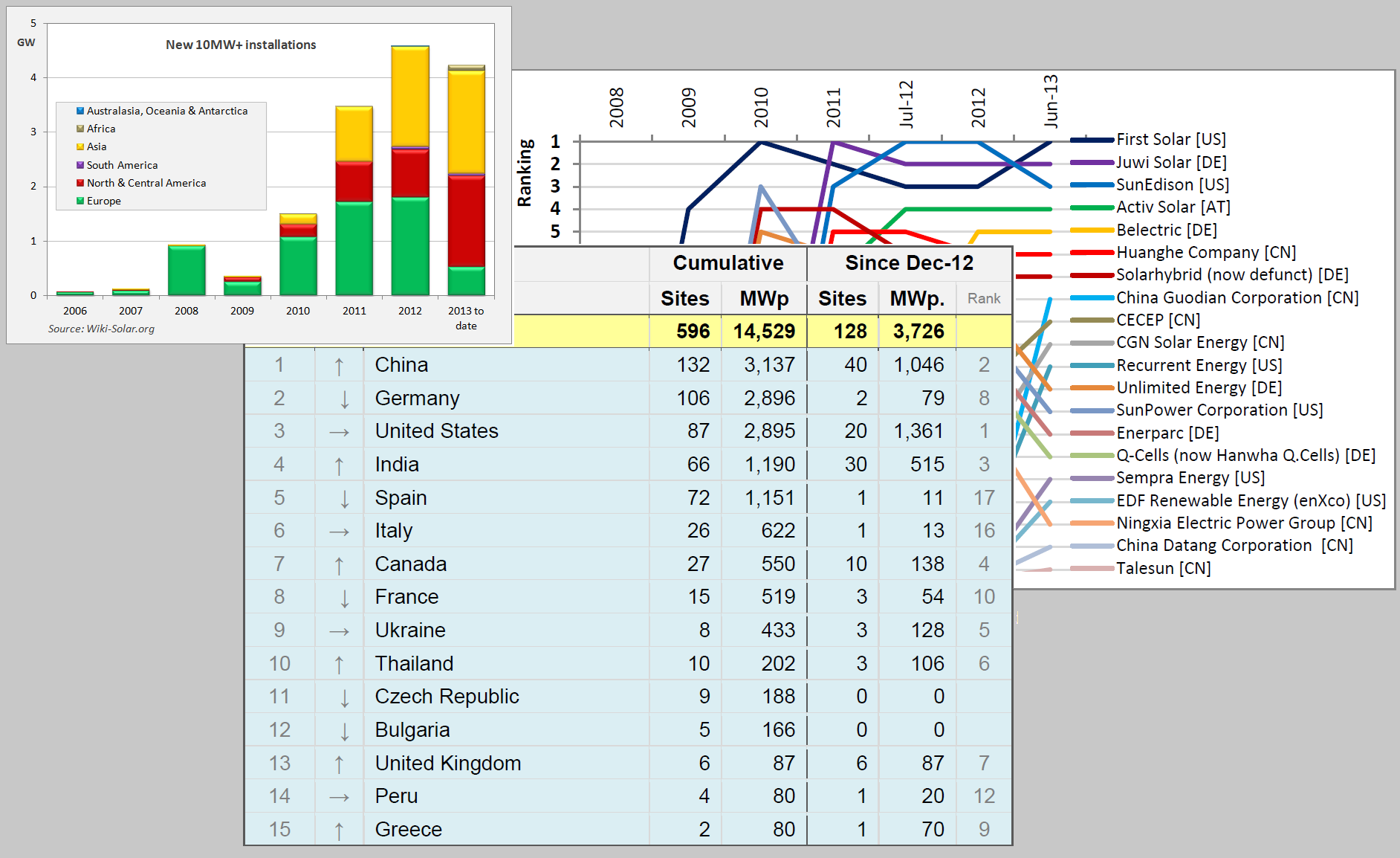The image size is (1400, 858).
Task: Click North & Central America legend marker
Action: (x=80, y=183)
